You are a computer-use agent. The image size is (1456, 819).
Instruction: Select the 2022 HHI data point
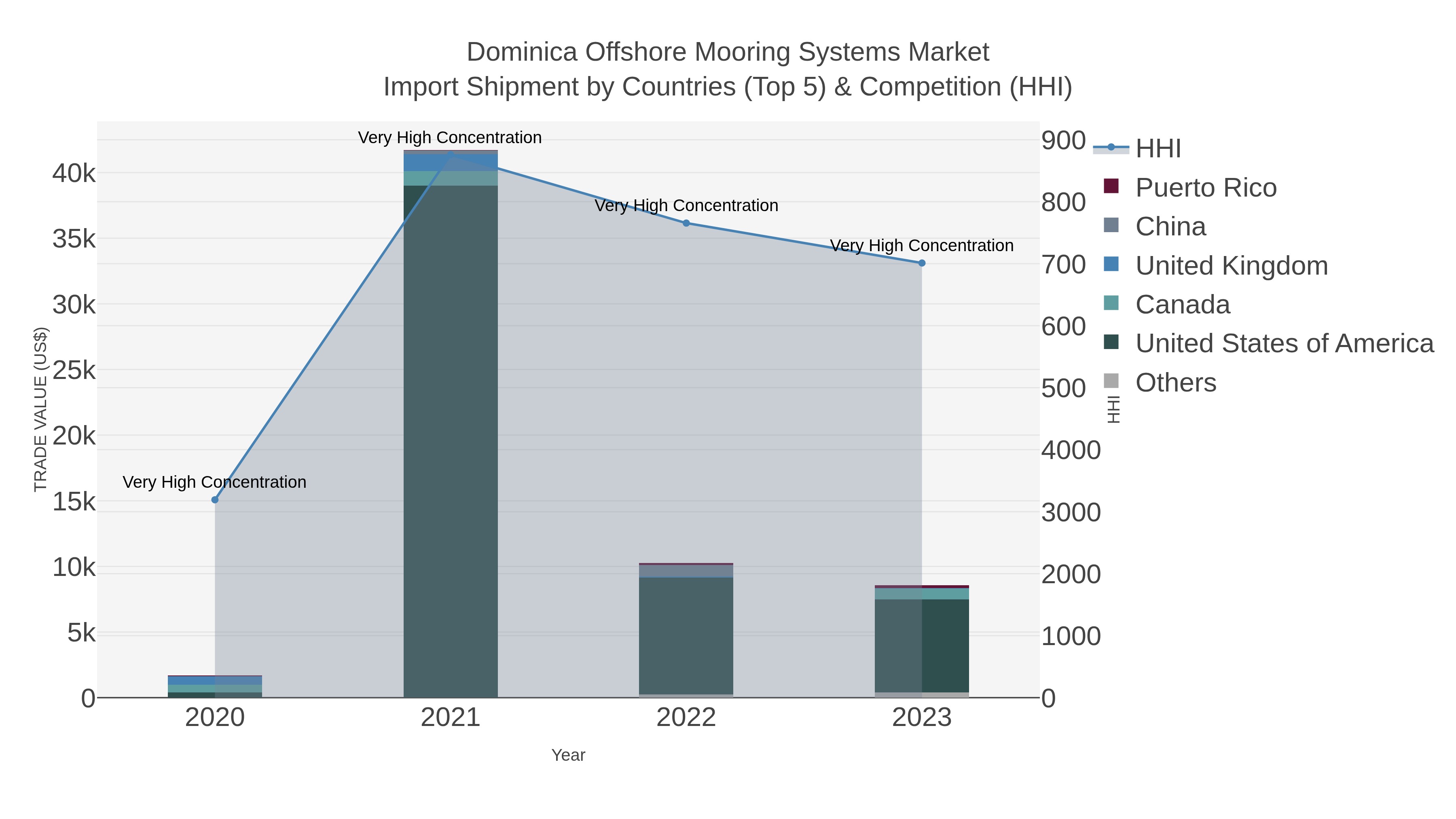click(686, 223)
